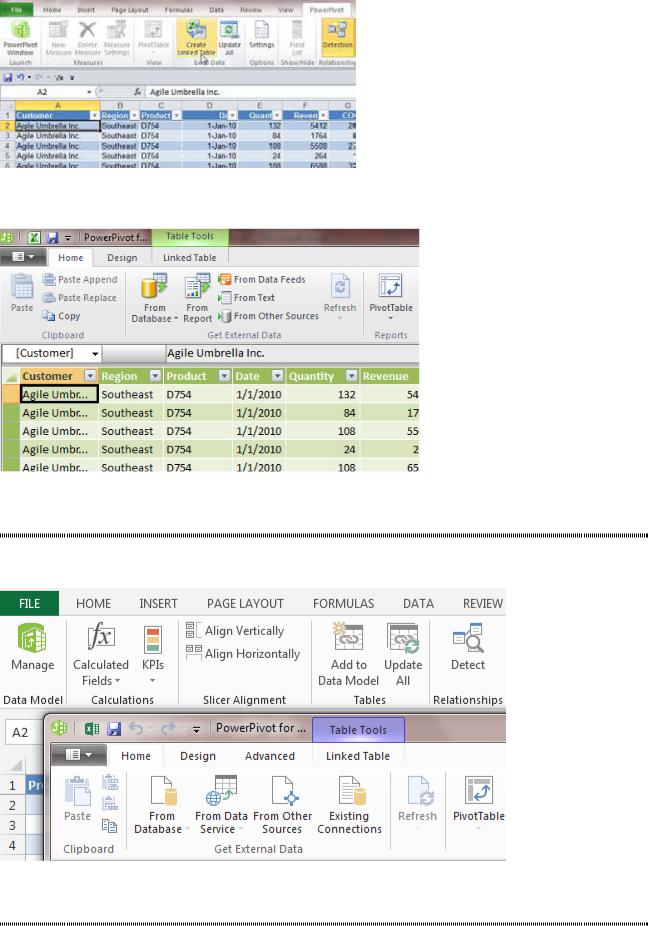Click Align Vertically
648x926 pixels.
(235, 631)
